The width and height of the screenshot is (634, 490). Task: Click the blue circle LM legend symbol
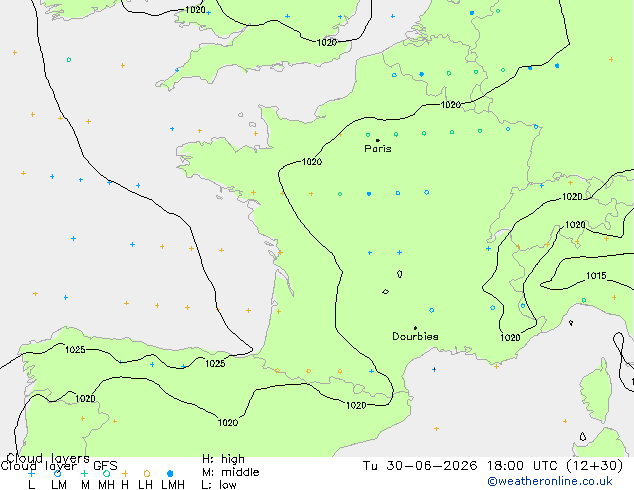point(58,473)
